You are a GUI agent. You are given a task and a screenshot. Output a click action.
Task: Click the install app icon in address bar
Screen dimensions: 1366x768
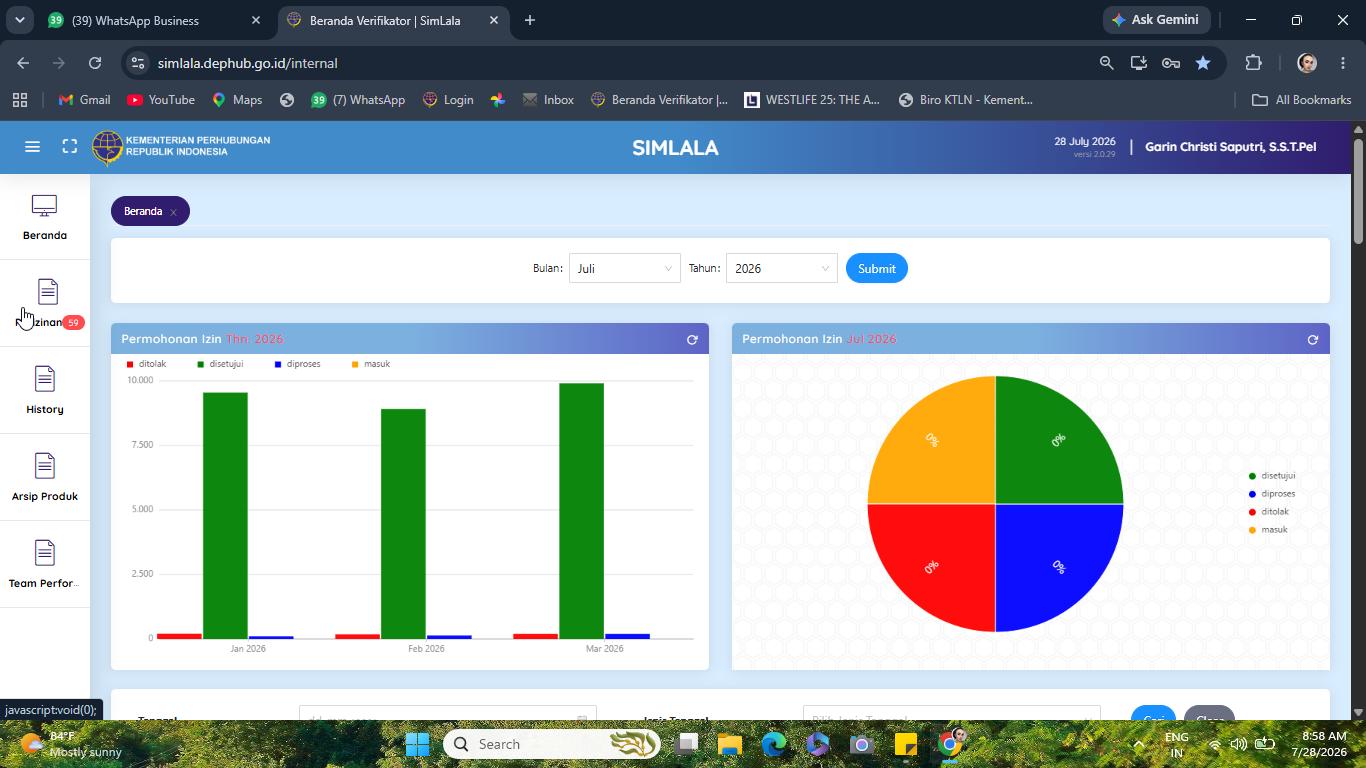(x=1138, y=63)
